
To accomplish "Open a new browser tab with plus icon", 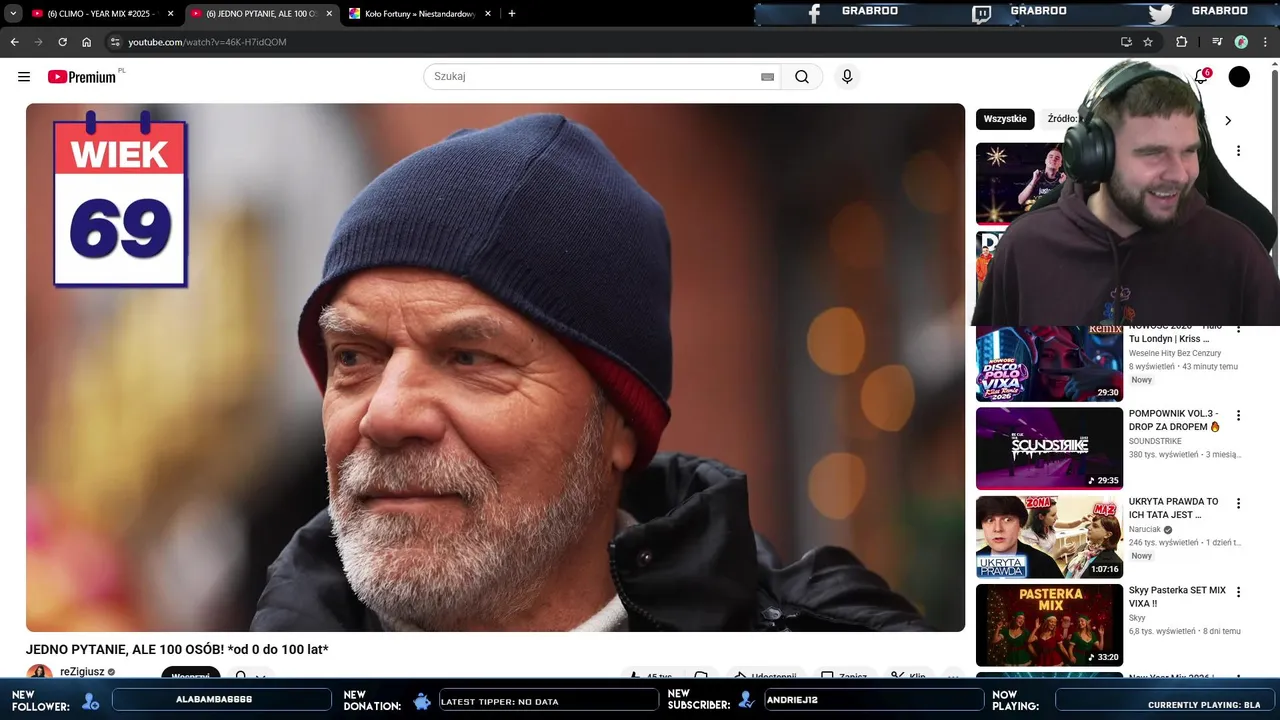I will click(x=512, y=13).
